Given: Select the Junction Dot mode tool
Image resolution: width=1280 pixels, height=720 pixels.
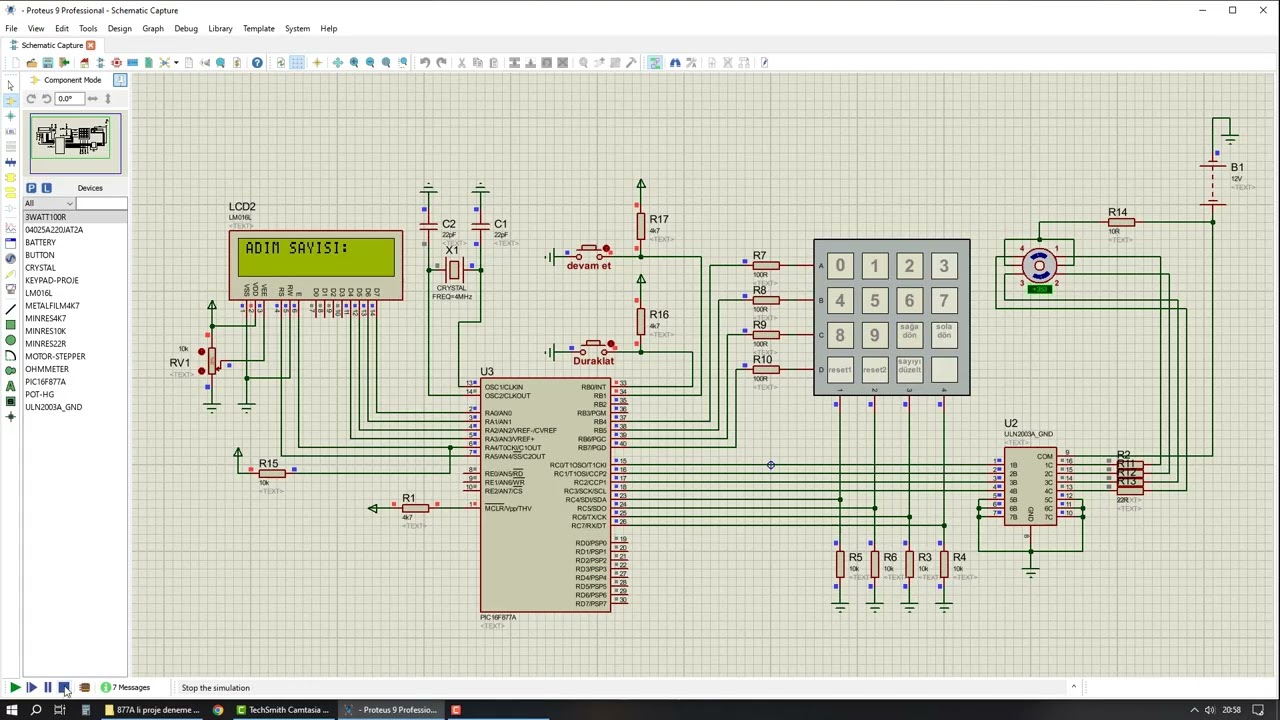Looking at the screenshot, I should [x=10, y=116].
